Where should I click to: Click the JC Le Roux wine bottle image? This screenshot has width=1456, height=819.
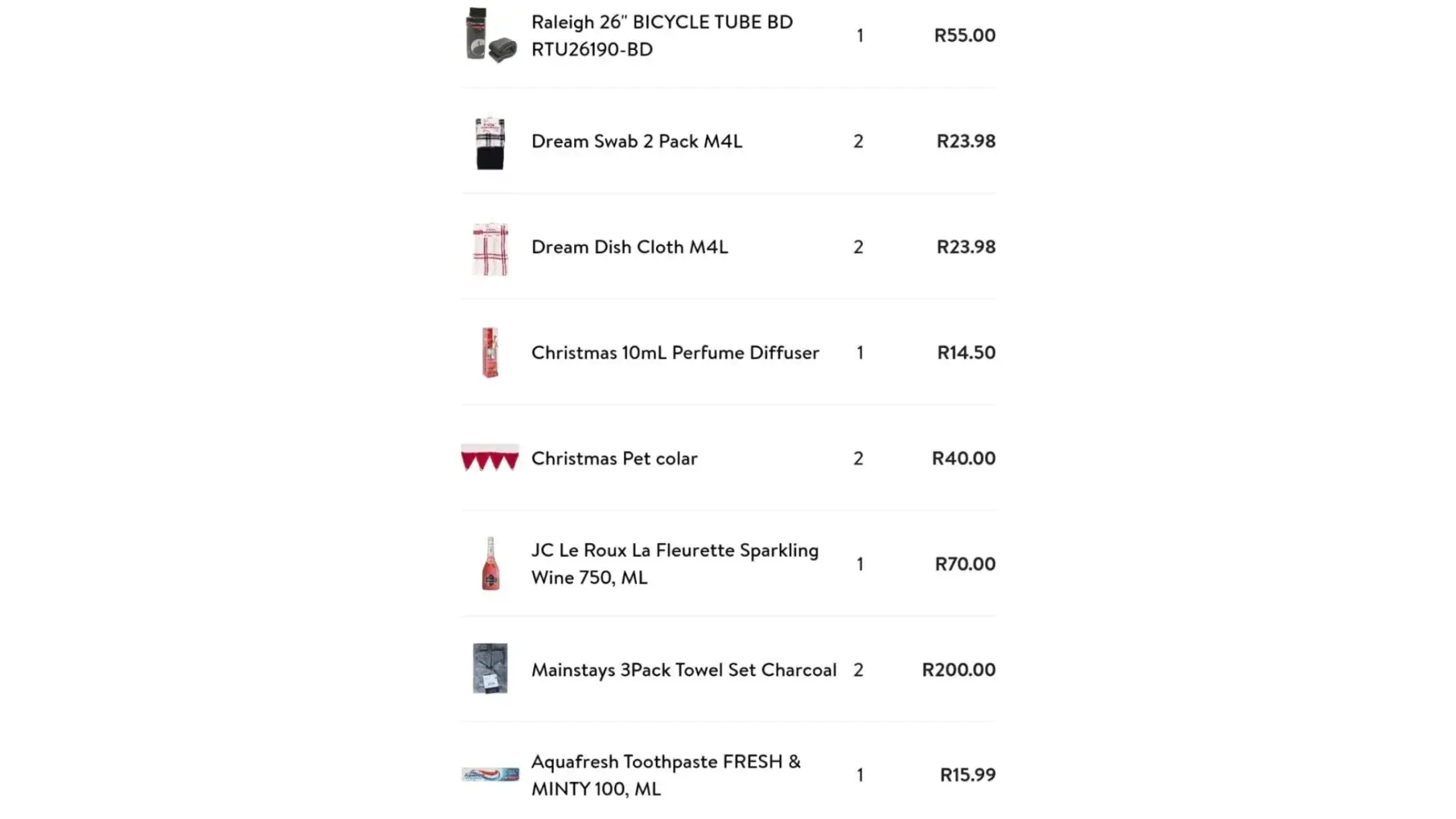[x=490, y=563]
